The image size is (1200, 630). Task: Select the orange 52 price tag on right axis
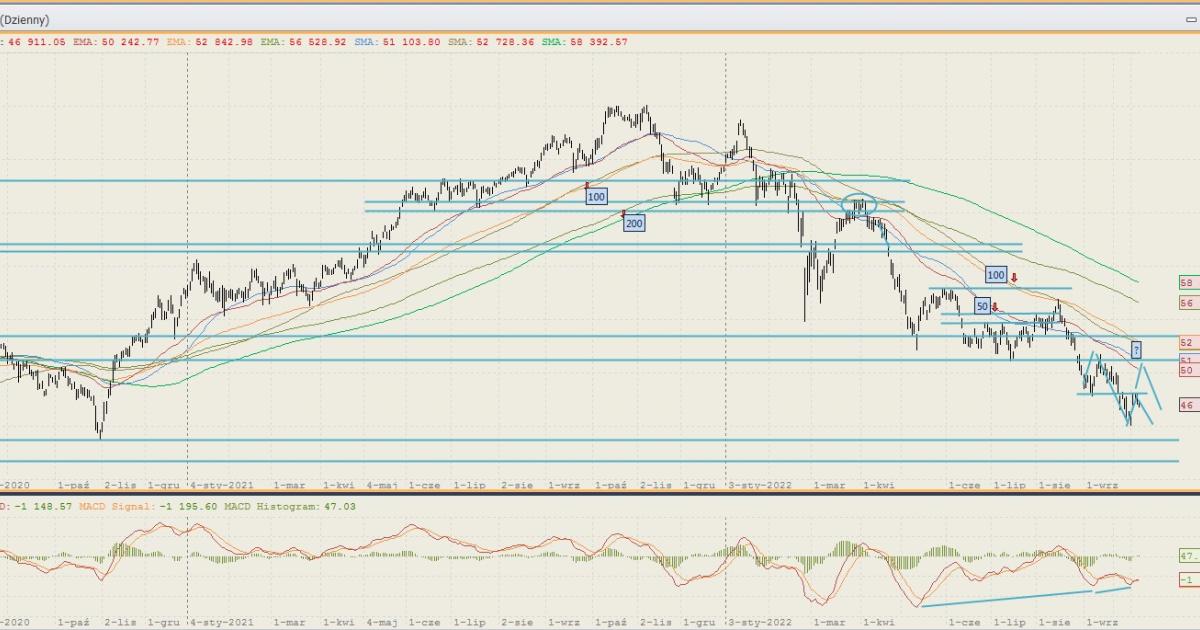pos(1188,342)
